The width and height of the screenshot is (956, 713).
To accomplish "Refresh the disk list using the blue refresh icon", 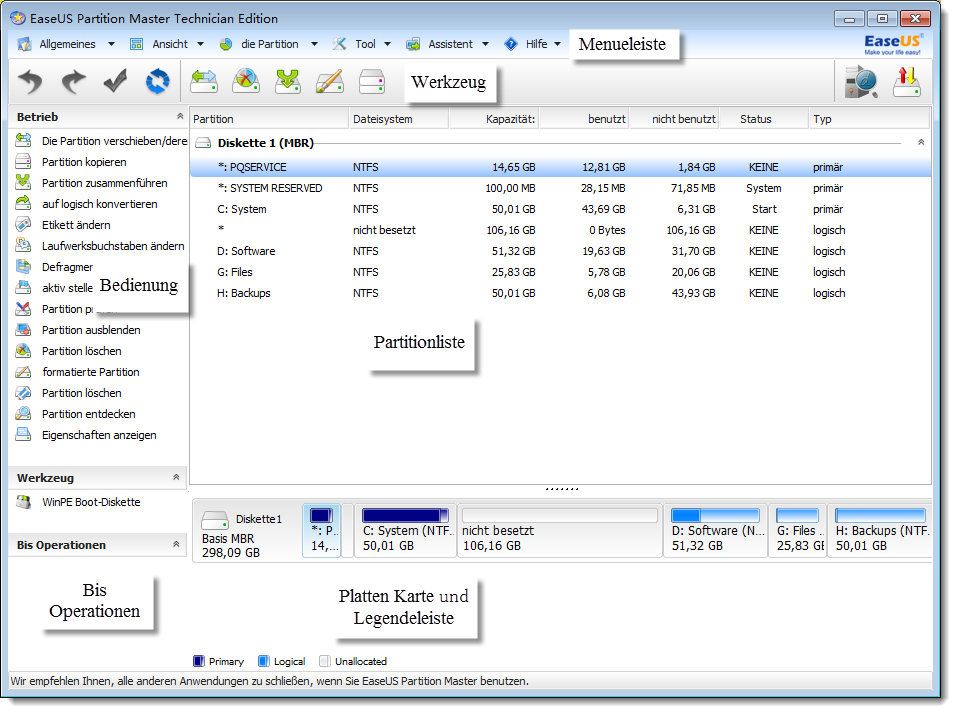I will click(158, 82).
